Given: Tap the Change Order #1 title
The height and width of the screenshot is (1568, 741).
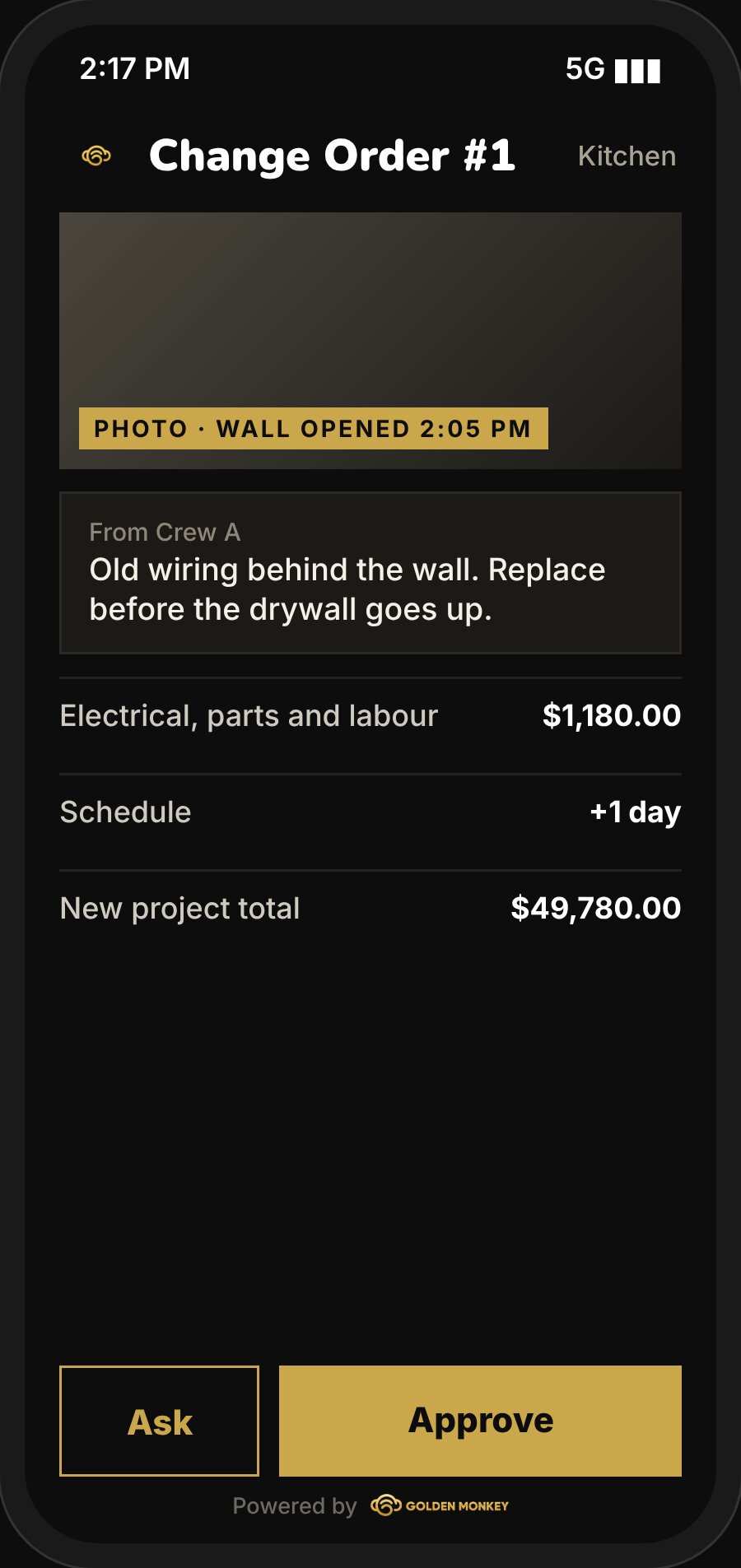Looking at the screenshot, I should (332, 156).
